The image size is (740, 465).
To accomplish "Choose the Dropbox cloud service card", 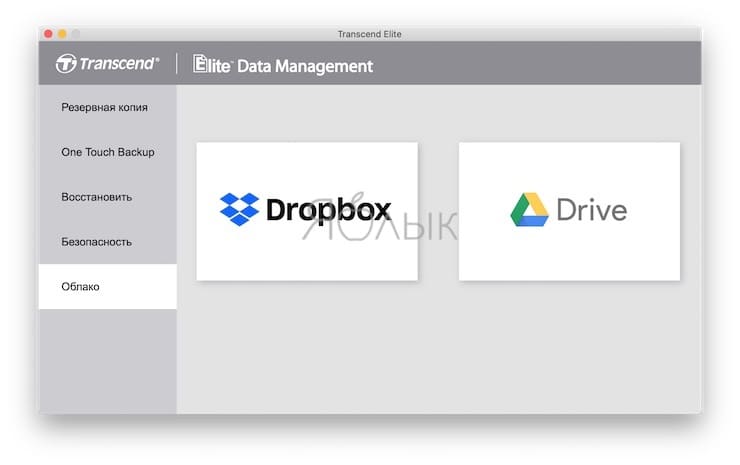I will (x=307, y=211).
